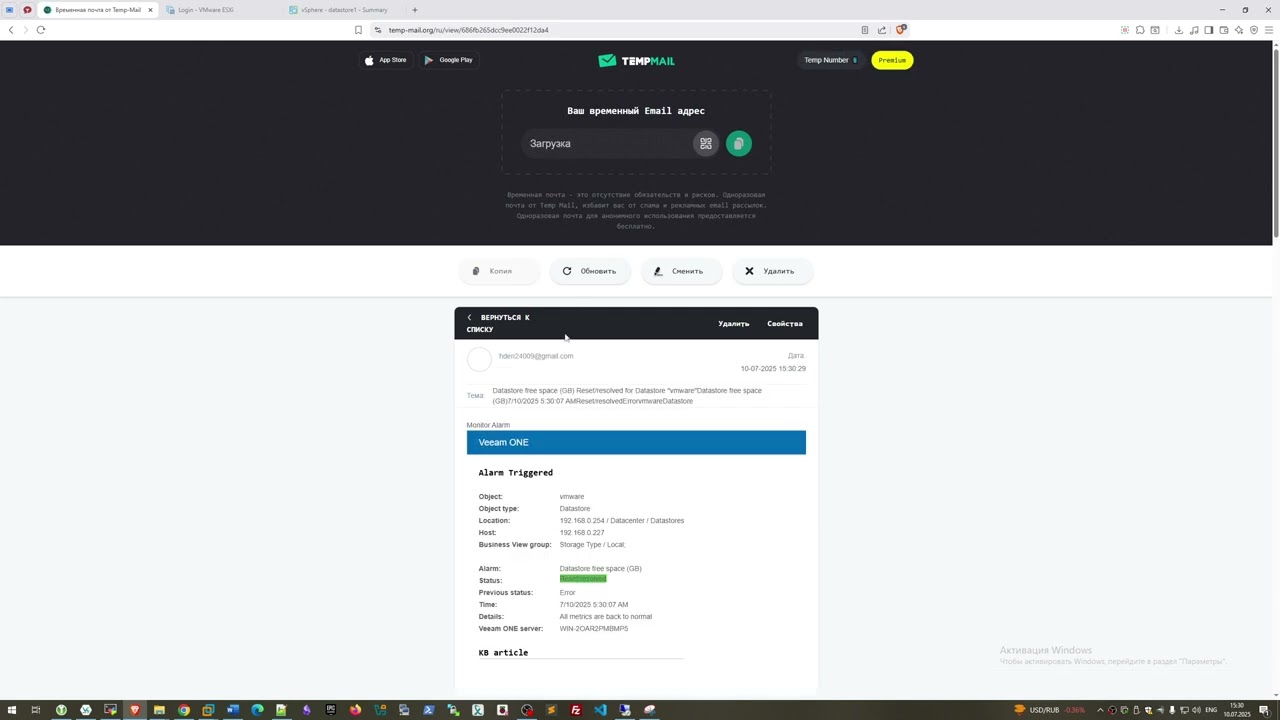The width and height of the screenshot is (1280, 720).
Task: Open Microsoft Edge from the taskbar
Action: [257, 710]
